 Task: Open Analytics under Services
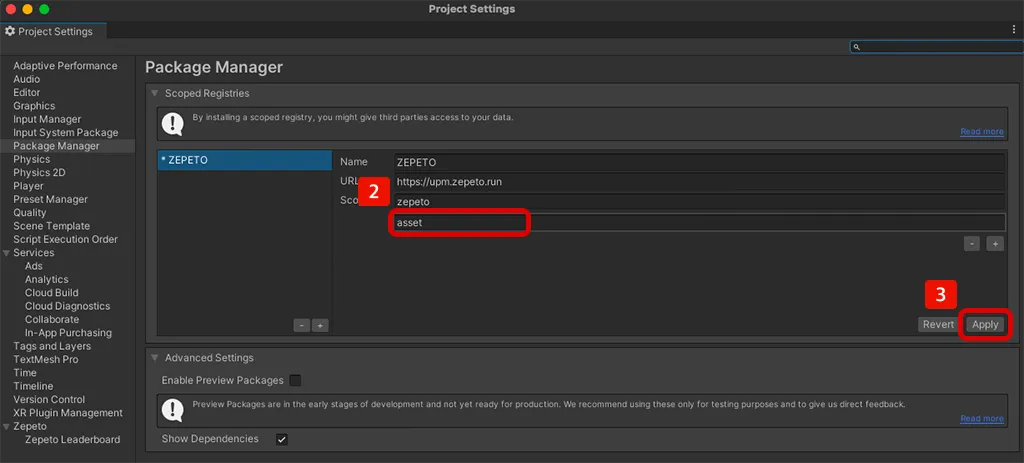pos(46,279)
